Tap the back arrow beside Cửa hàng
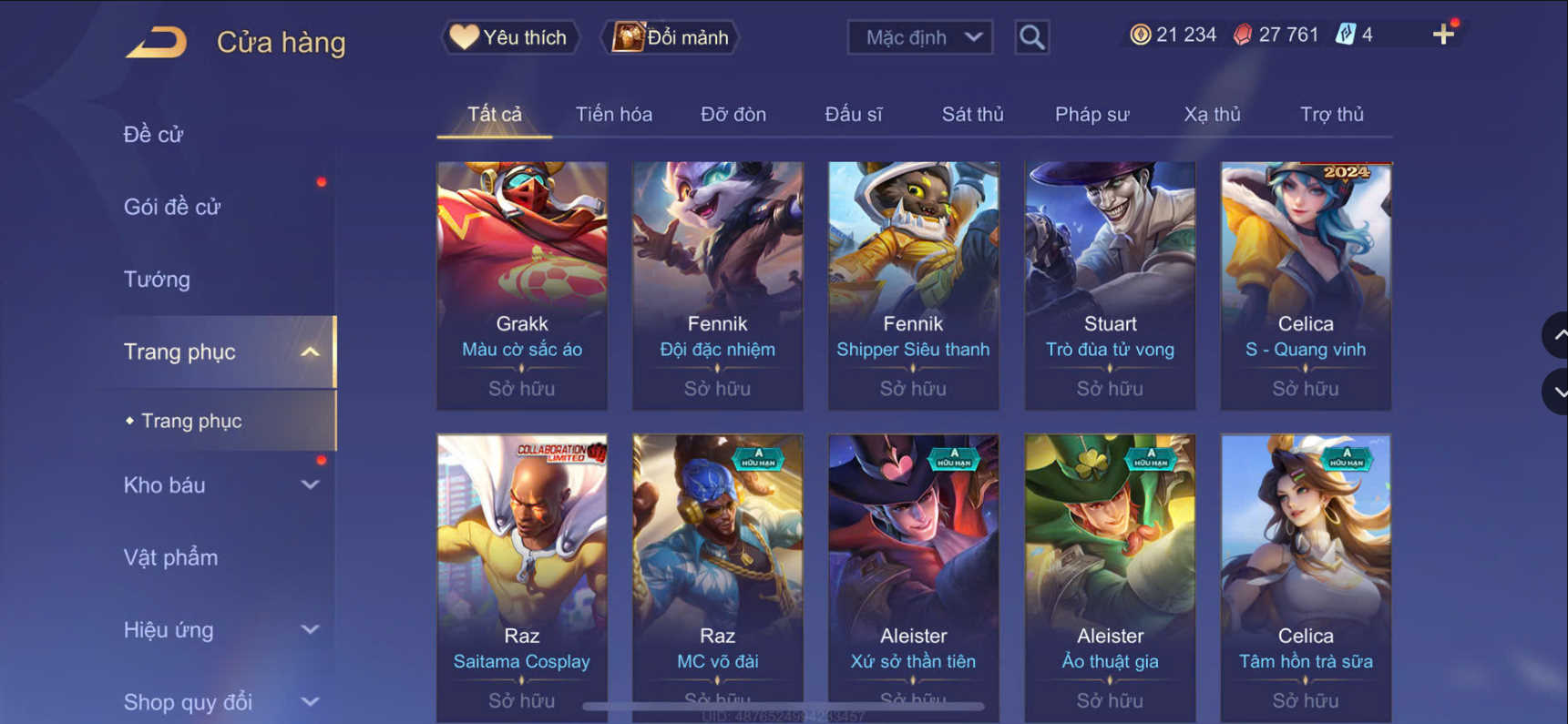 pos(156,42)
